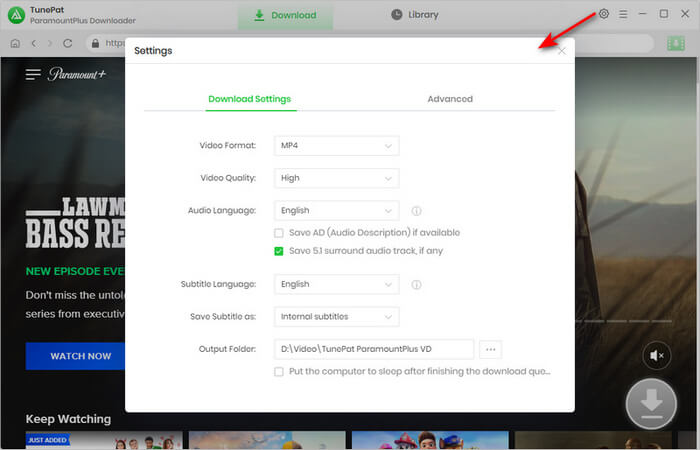Open settings via the gear icon
This screenshot has width=700, height=450.
[604, 14]
